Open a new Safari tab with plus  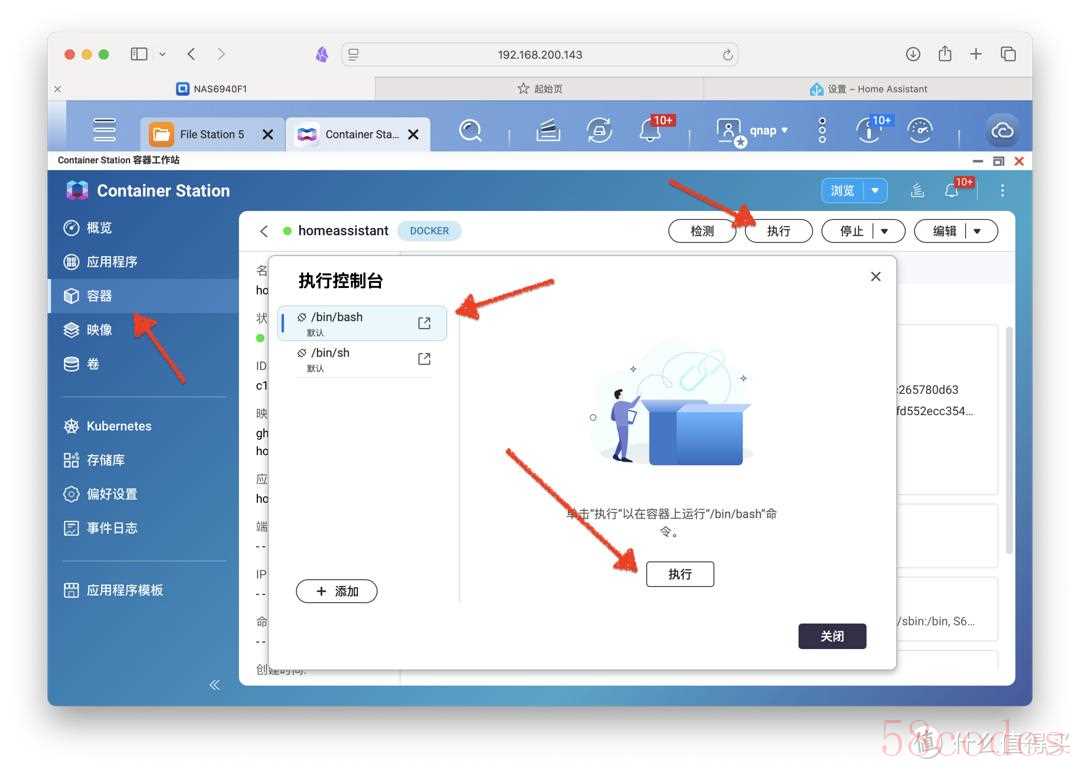click(x=976, y=54)
